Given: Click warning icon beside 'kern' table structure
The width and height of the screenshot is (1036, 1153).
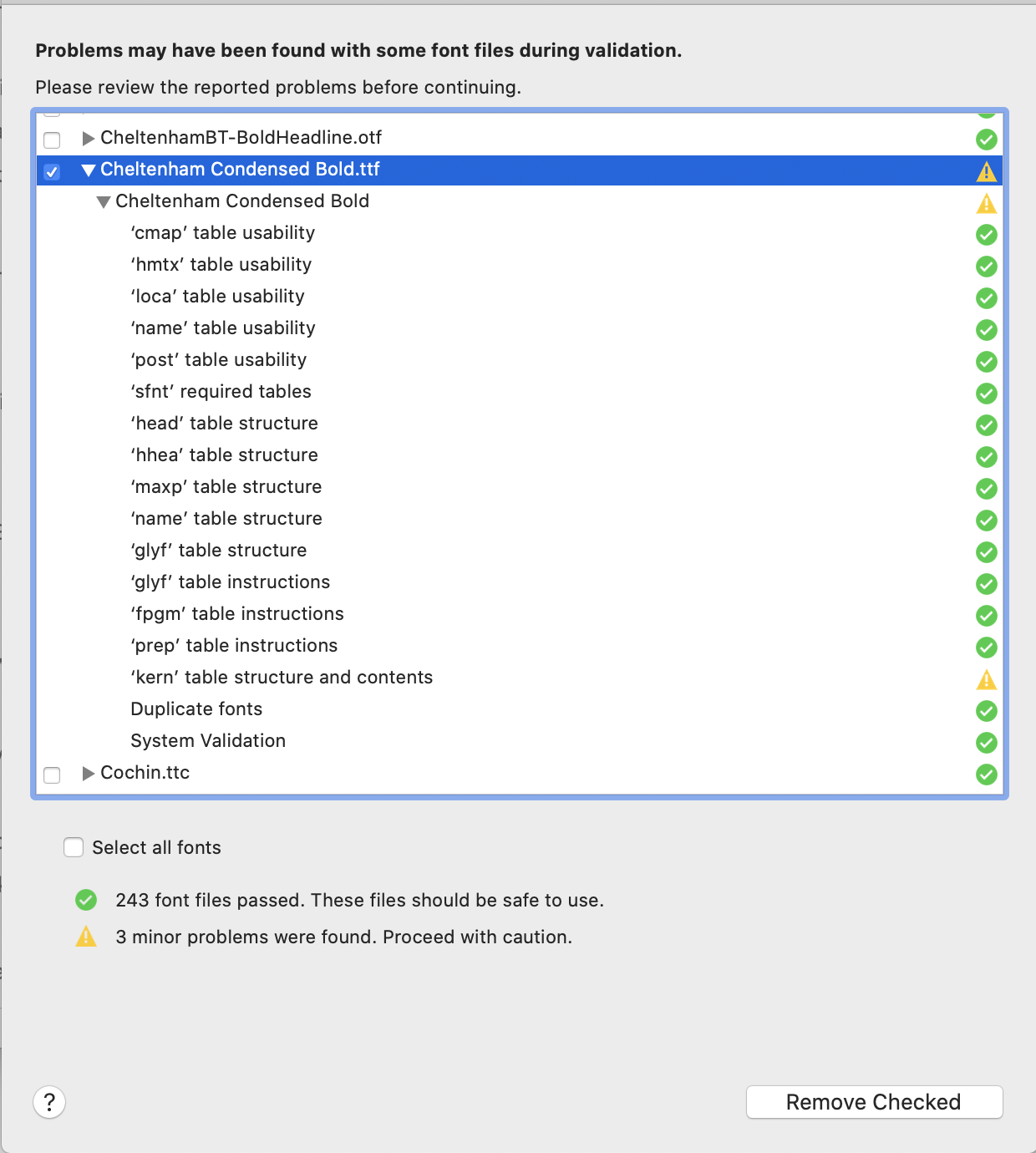Looking at the screenshot, I should pyautogui.click(x=986, y=679).
